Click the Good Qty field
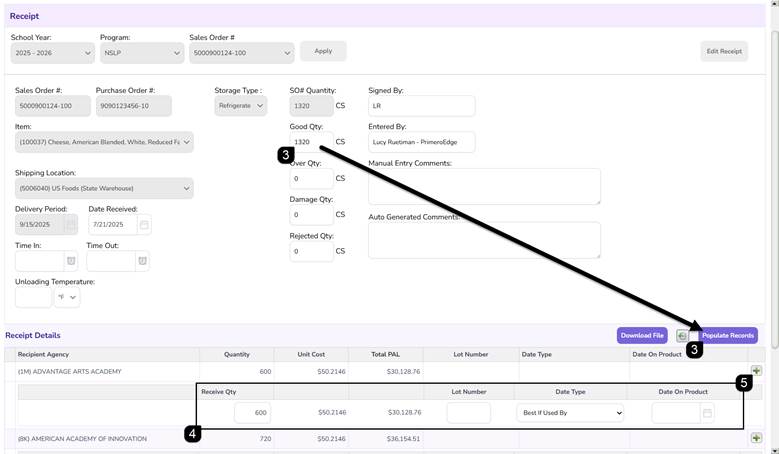Viewport: 779px width, 454px height. point(312,142)
